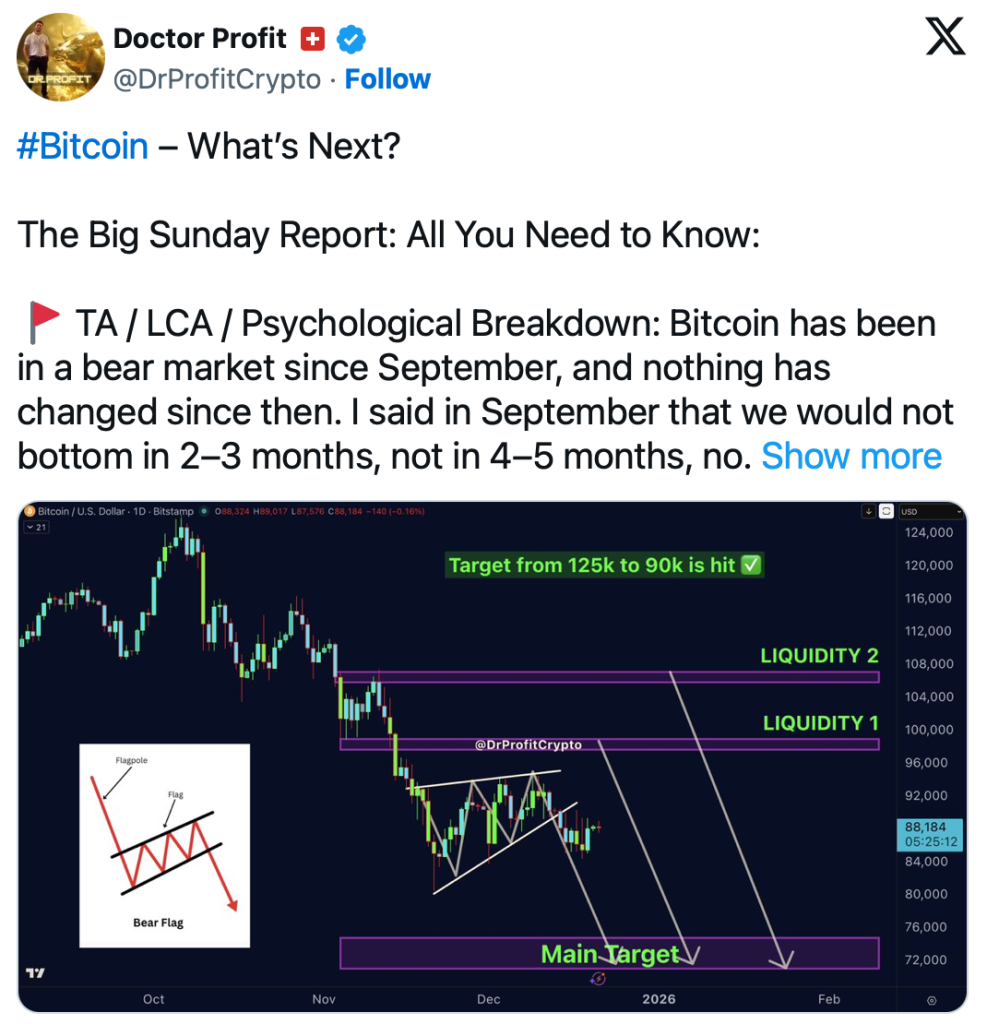Click the event marker icon below Main Target

(598, 978)
